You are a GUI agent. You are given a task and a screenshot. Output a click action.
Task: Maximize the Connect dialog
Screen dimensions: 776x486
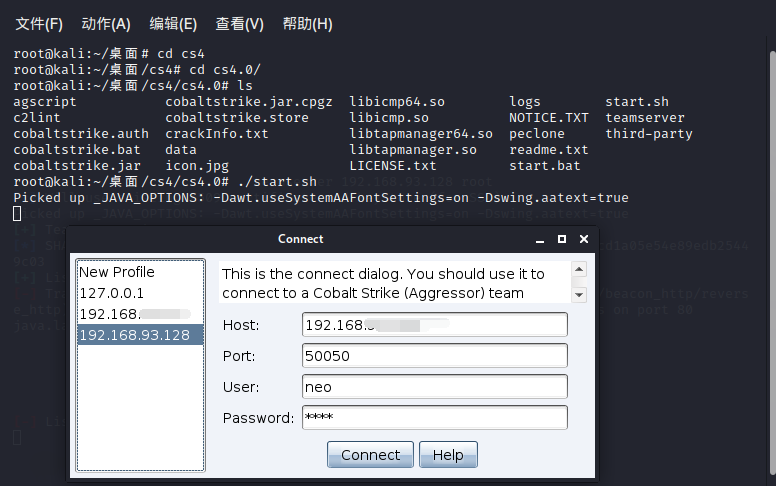(x=562, y=239)
